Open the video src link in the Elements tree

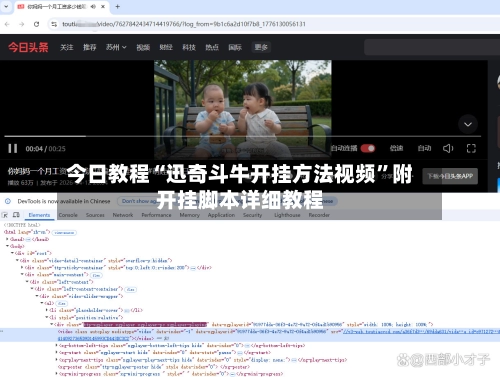pos(421,332)
